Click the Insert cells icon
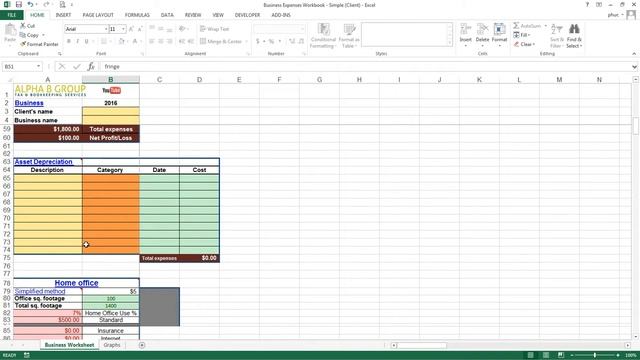 point(465,29)
